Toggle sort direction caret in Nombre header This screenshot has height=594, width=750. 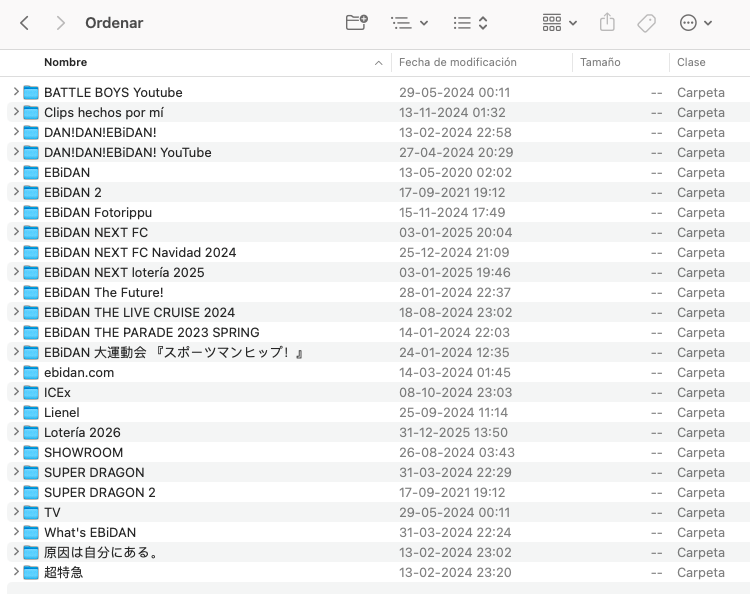[378, 63]
